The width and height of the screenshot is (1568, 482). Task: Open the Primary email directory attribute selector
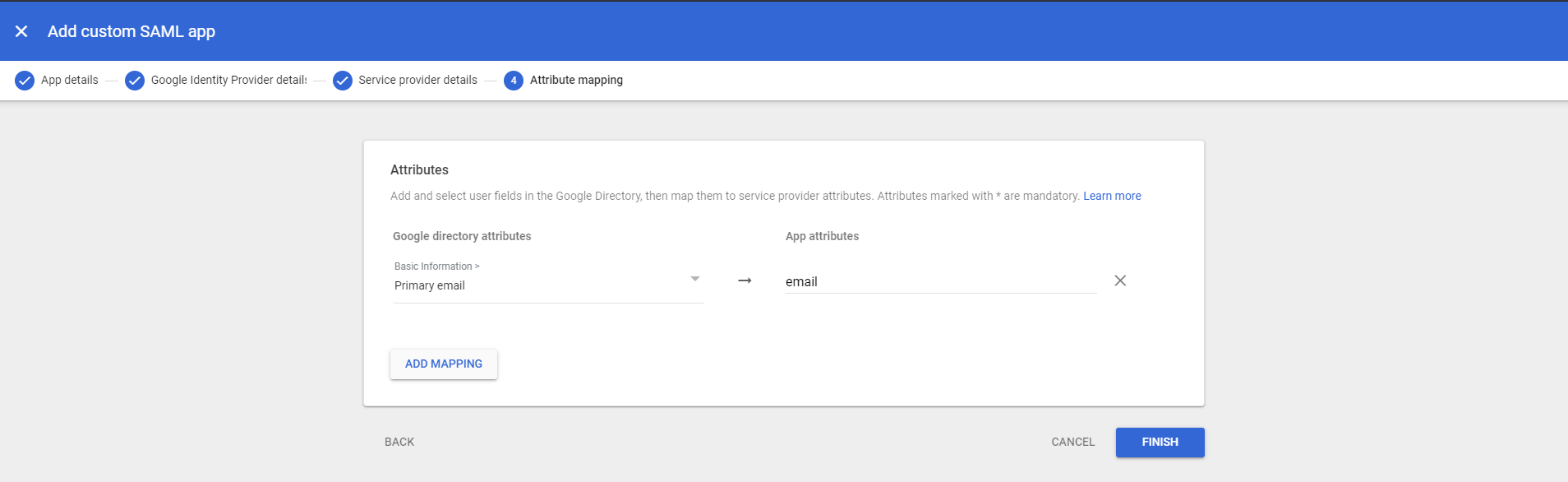pos(542,285)
